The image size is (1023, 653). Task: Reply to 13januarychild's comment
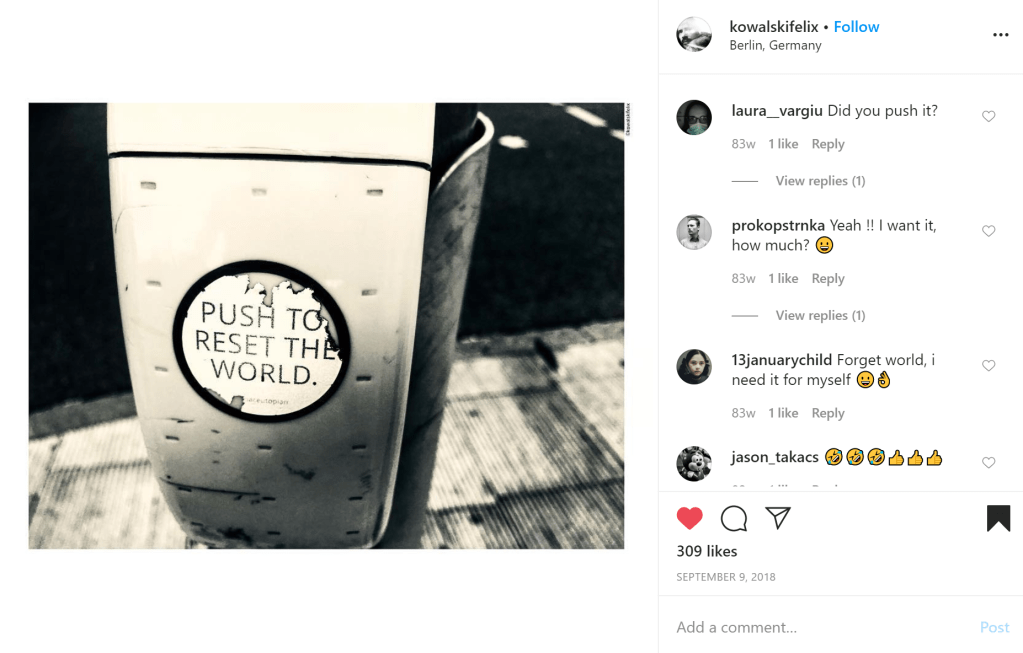[828, 413]
